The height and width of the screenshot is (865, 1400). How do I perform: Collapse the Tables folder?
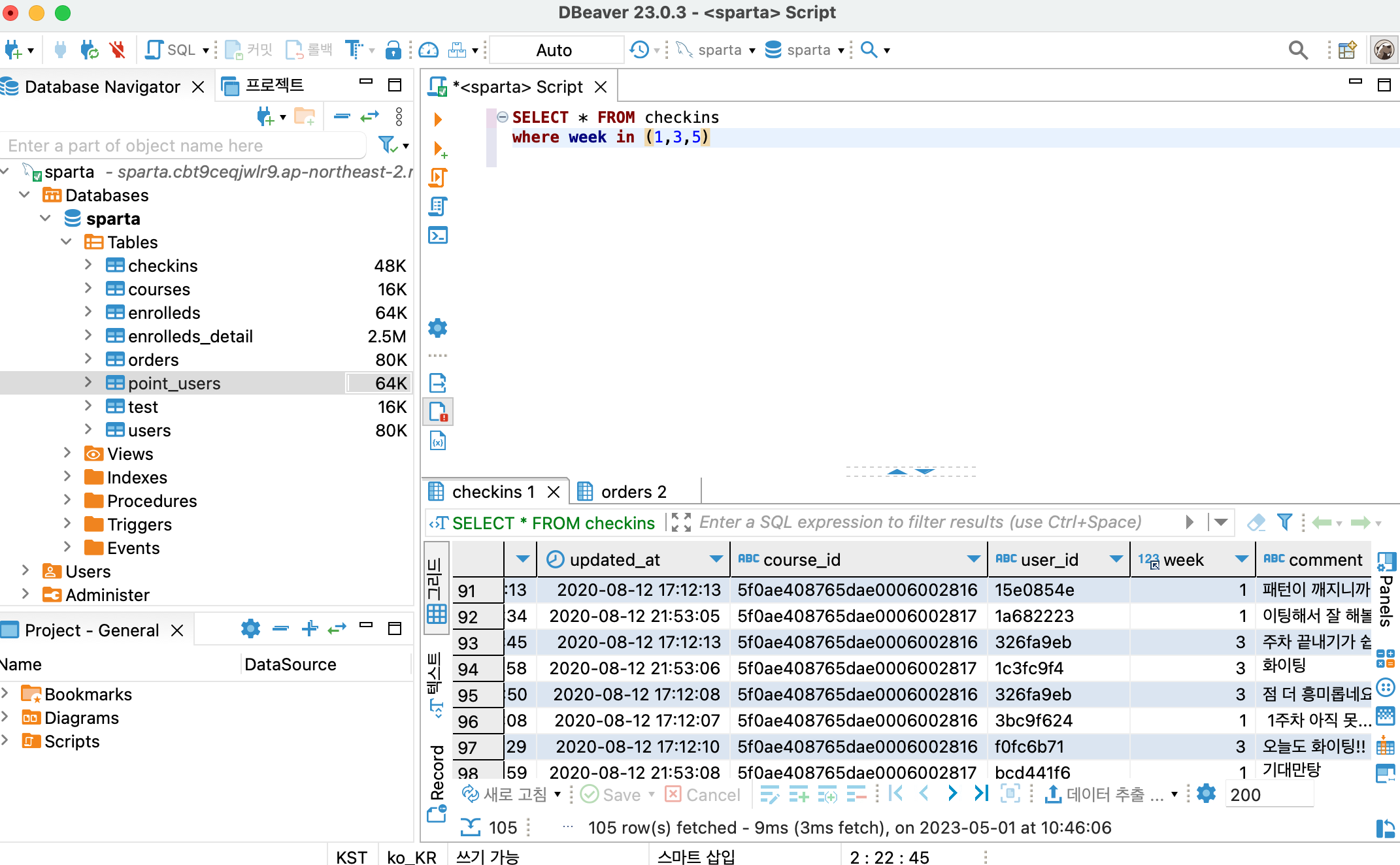pyautogui.click(x=67, y=242)
